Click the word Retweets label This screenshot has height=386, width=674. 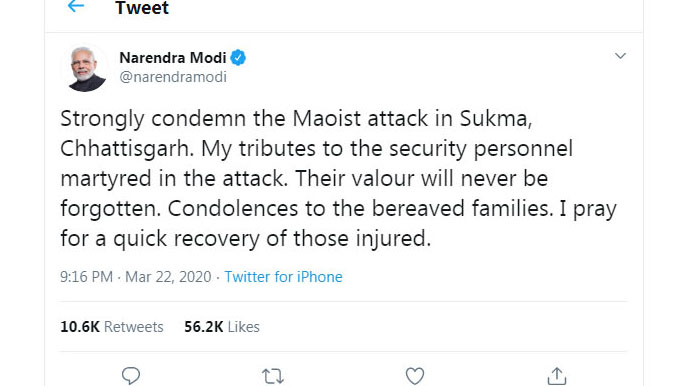[x=134, y=327]
